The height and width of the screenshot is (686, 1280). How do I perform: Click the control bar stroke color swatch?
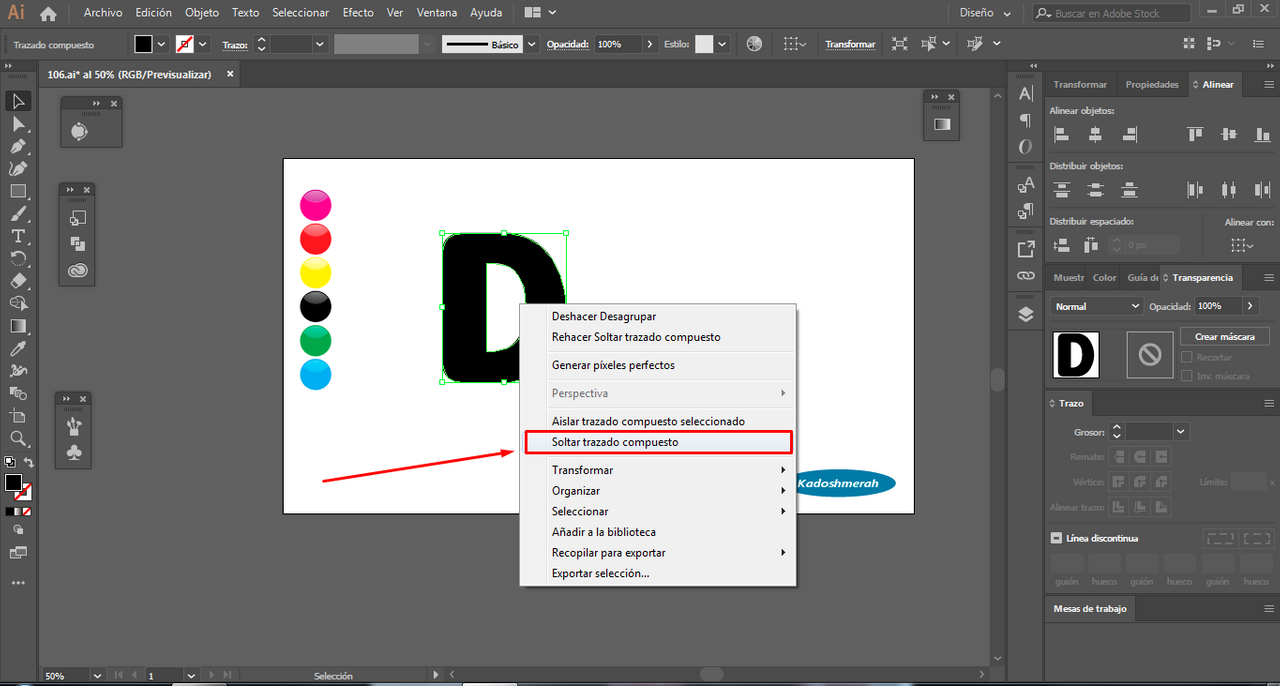pos(185,44)
